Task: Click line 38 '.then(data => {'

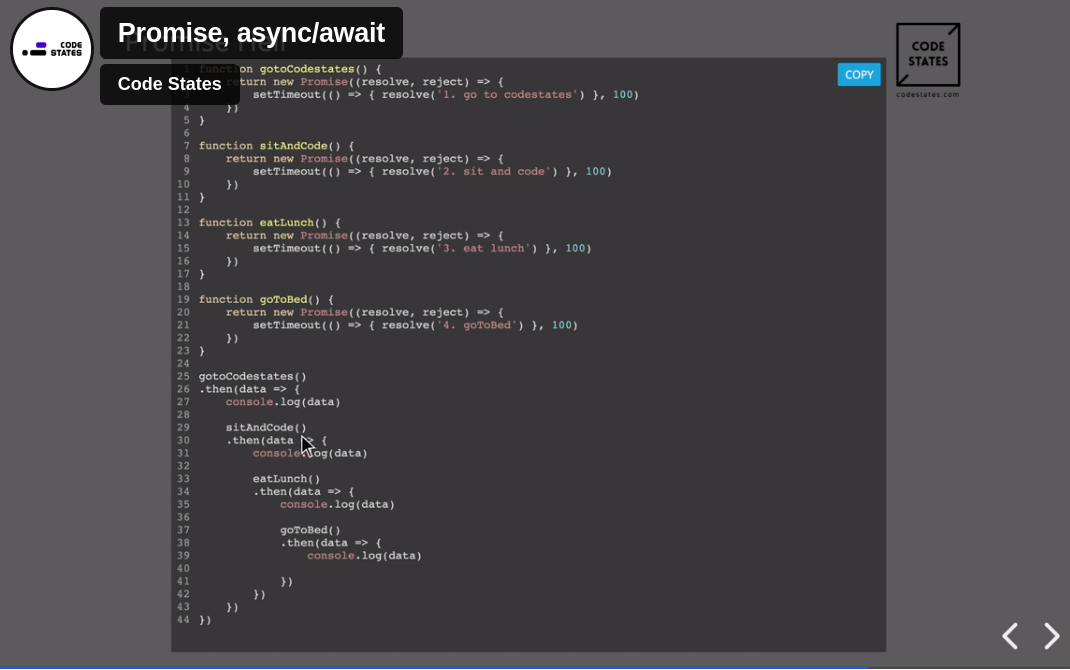Action: click(x=331, y=543)
